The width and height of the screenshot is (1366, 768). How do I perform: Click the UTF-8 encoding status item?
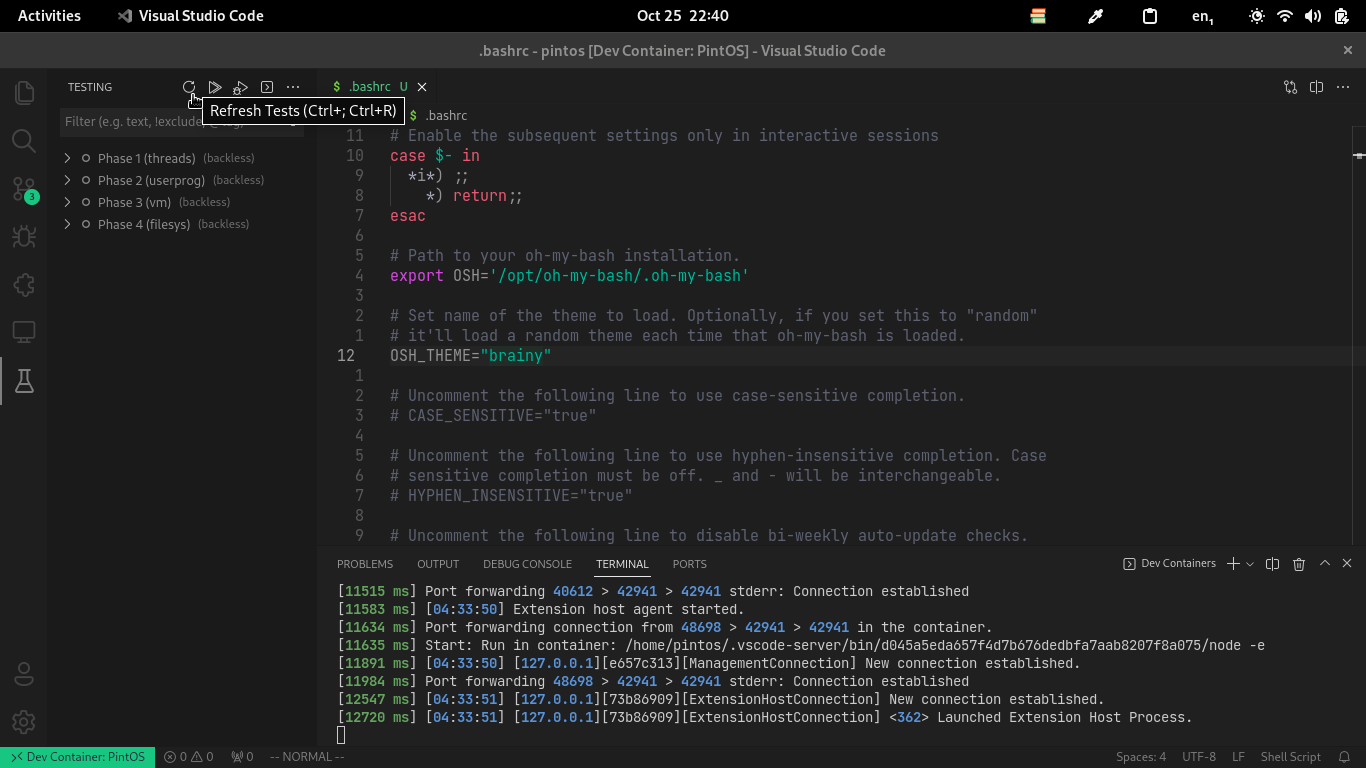(1199, 757)
